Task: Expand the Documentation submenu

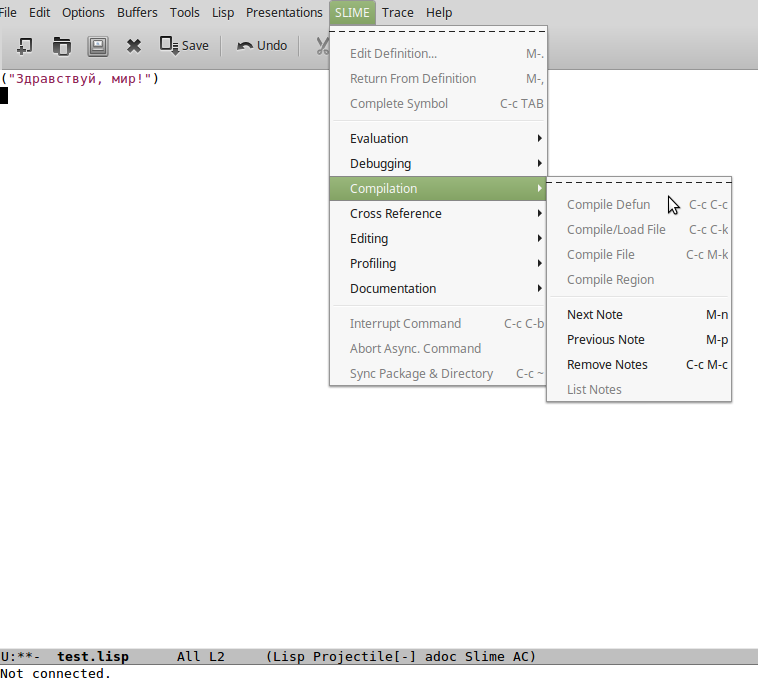Action: (438, 289)
